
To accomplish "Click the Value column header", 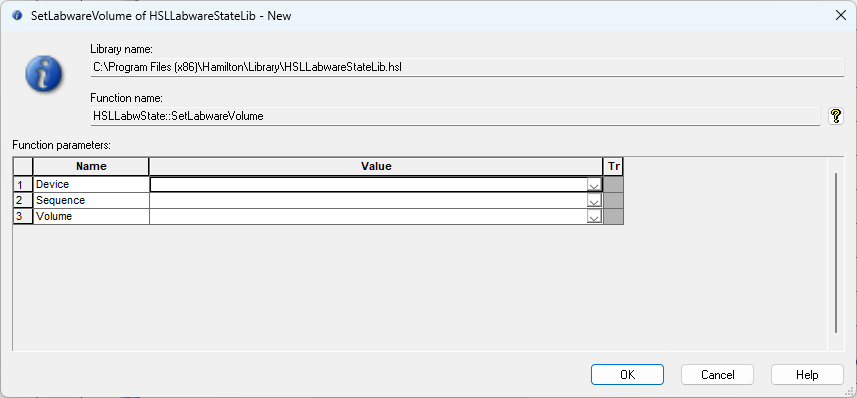I will pos(376,166).
